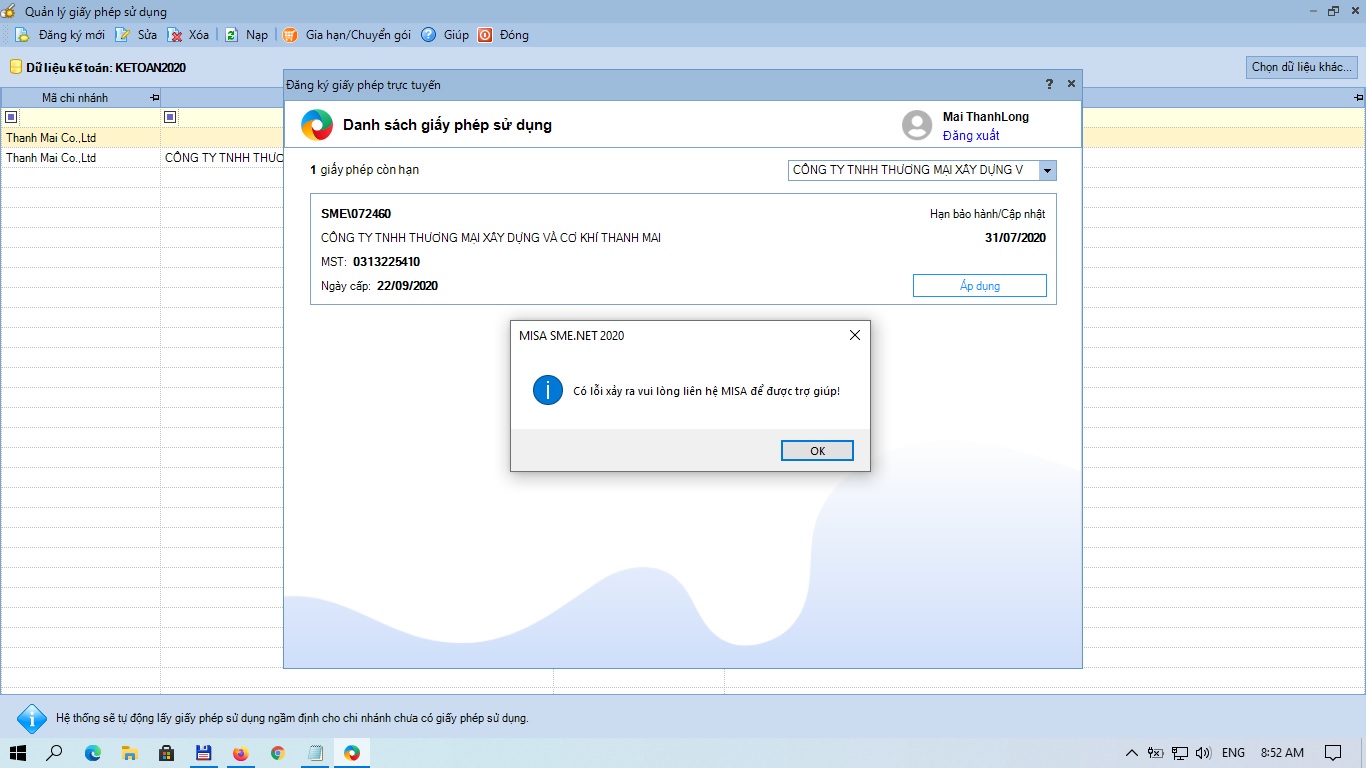Click the Nạp reload toolbar button

(x=246, y=35)
